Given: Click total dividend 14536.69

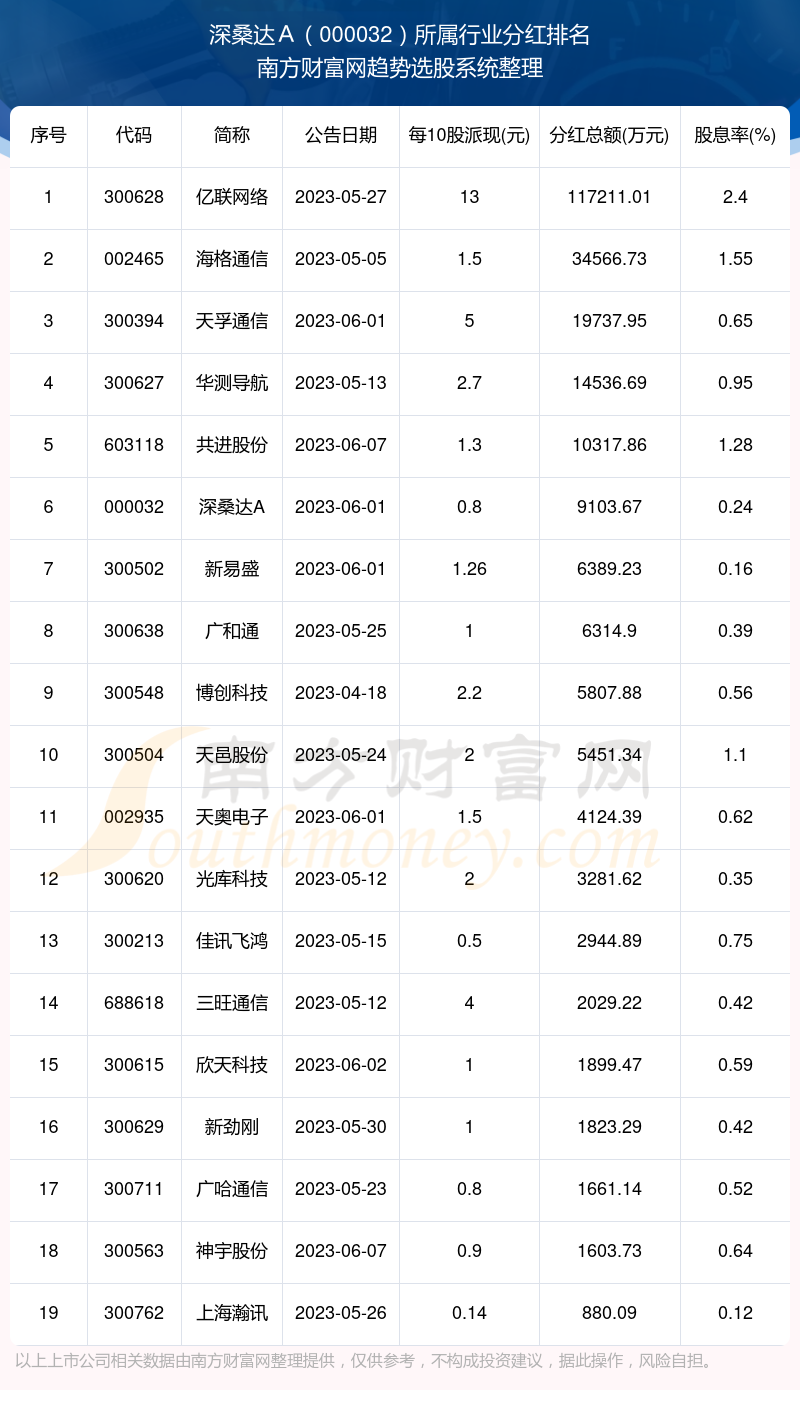Looking at the screenshot, I should click(x=609, y=383).
